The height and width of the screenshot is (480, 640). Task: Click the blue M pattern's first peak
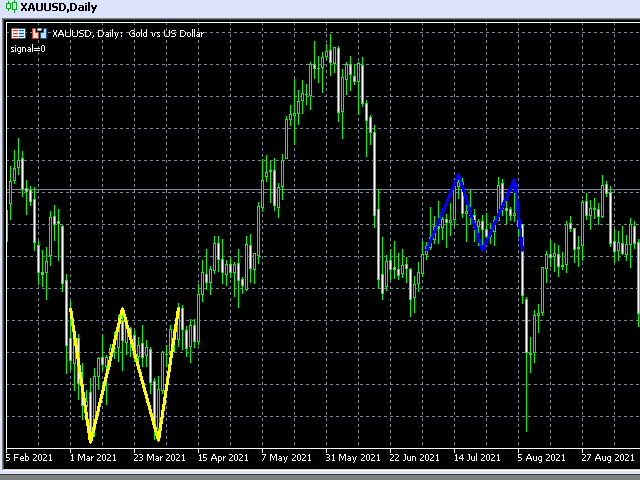pyautogui.click(x=459, y=177)
